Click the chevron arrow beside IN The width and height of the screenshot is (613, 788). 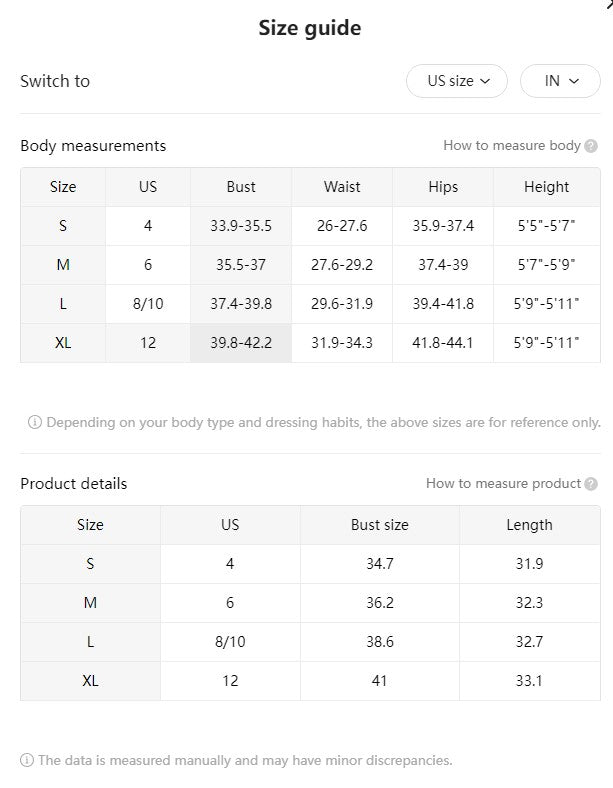(574, 81)
